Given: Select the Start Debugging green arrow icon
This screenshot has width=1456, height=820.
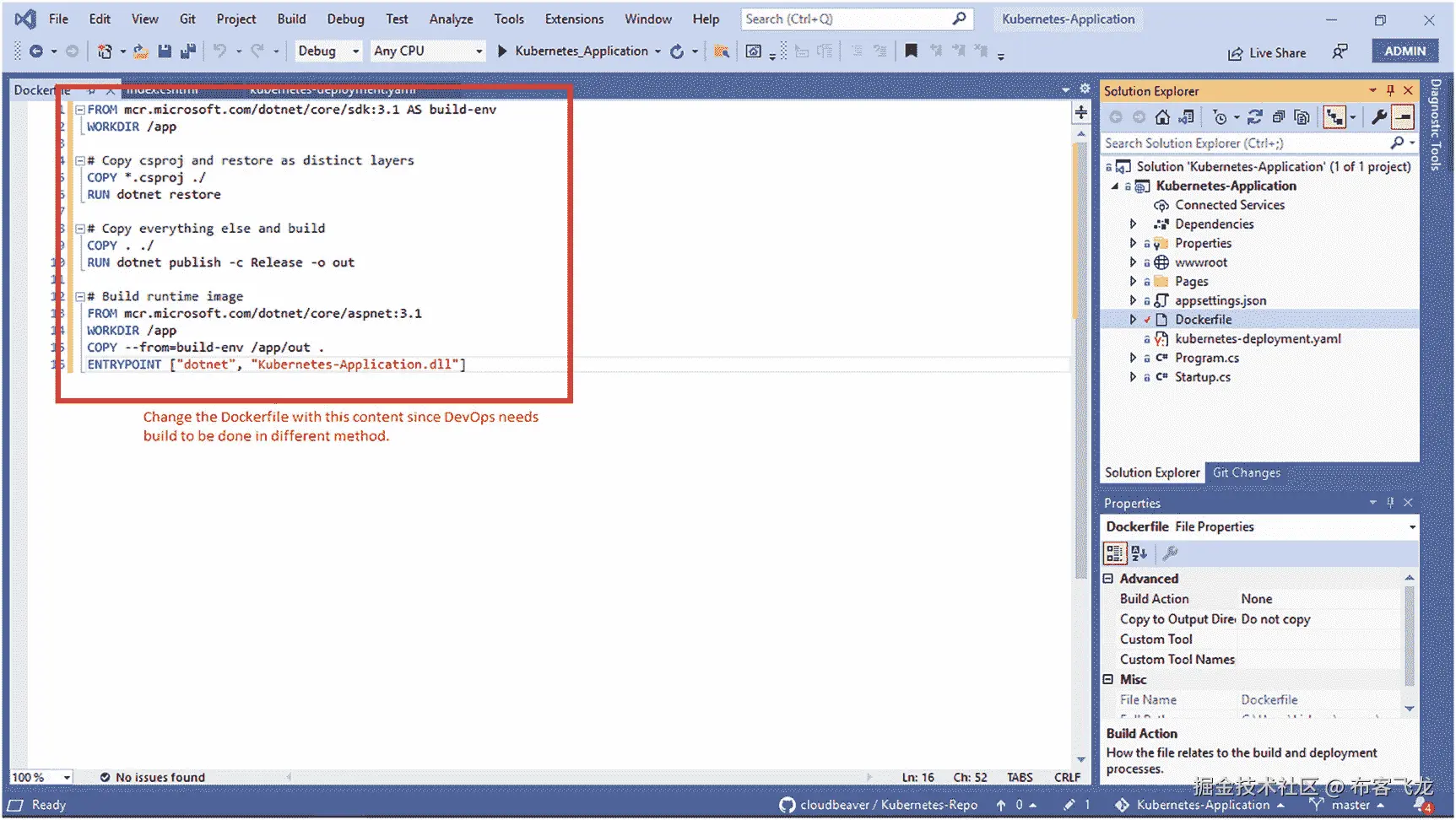Looking at the screenshot, I should [505, 51].
